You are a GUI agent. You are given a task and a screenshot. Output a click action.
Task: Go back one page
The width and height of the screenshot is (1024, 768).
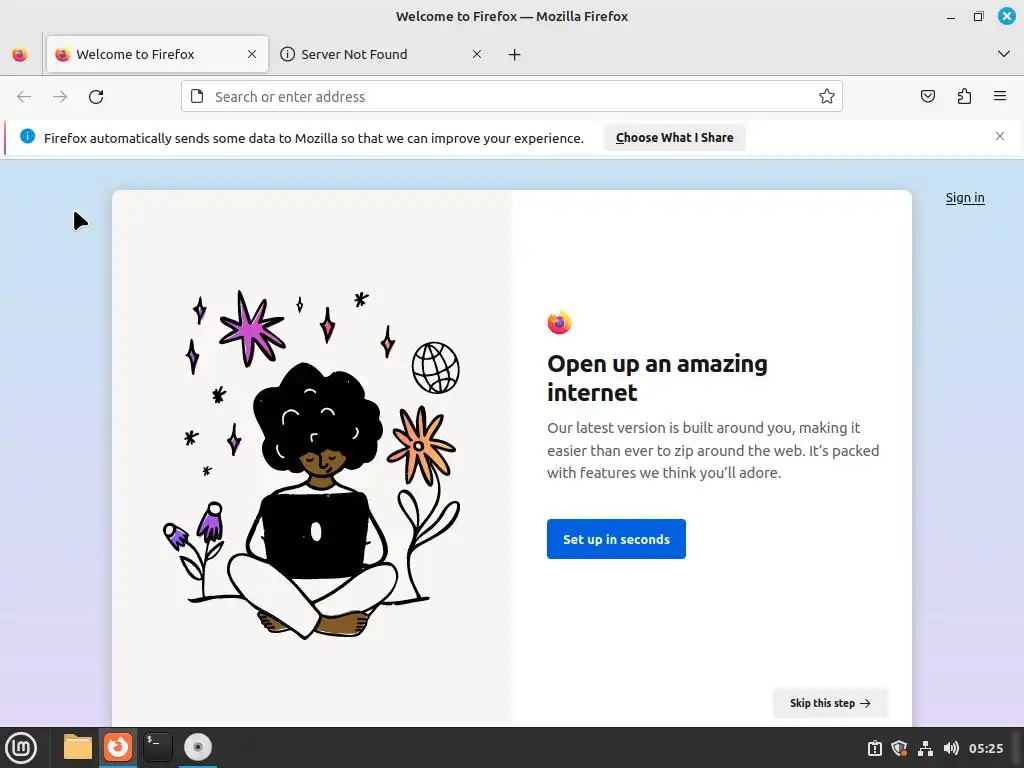24,97
